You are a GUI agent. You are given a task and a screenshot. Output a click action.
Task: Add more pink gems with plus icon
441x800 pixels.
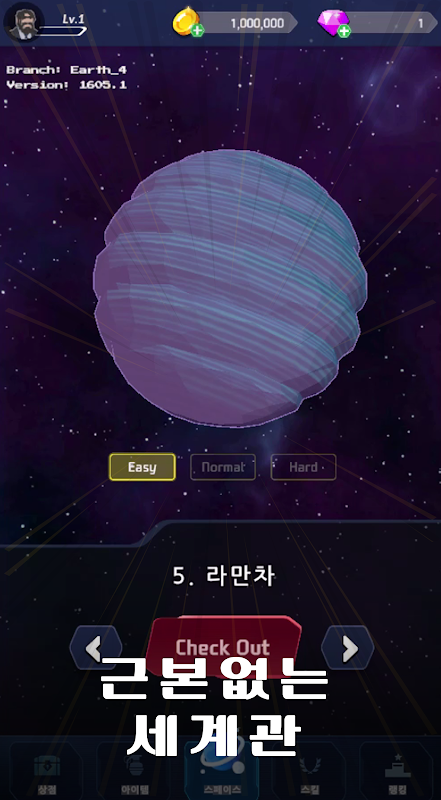pyautogui.click(x=345, y=31)
